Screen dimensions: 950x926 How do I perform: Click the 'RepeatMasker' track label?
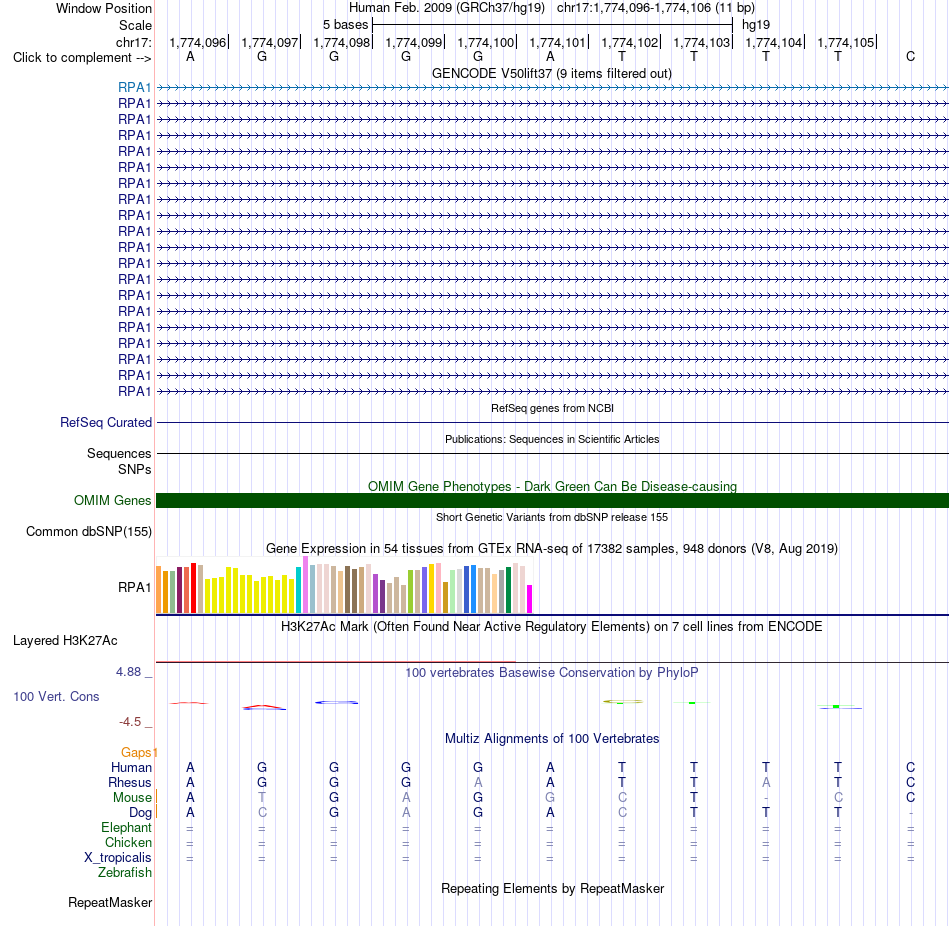click(x=110, y=902)
